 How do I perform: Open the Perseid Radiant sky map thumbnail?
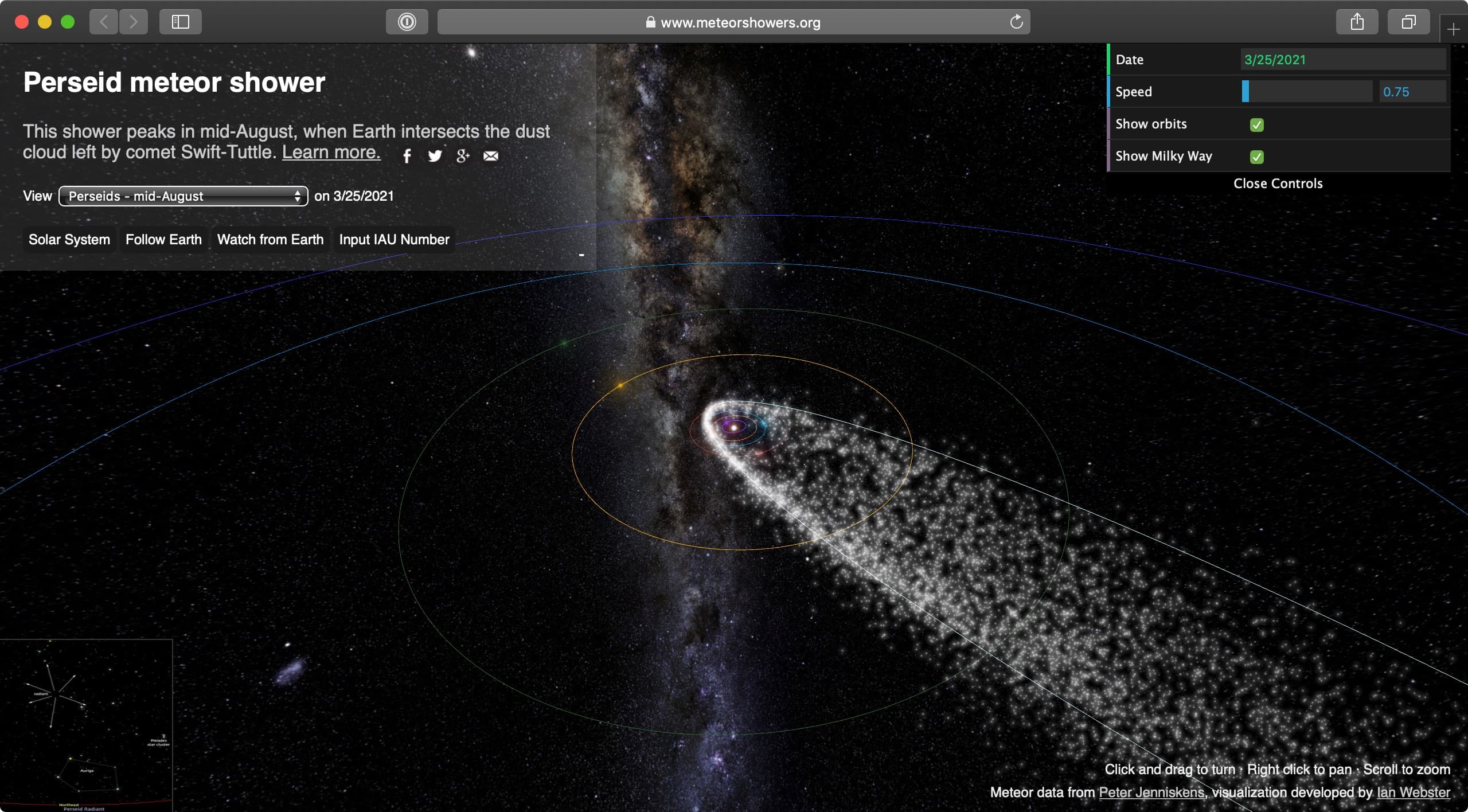tap(86, 725)
